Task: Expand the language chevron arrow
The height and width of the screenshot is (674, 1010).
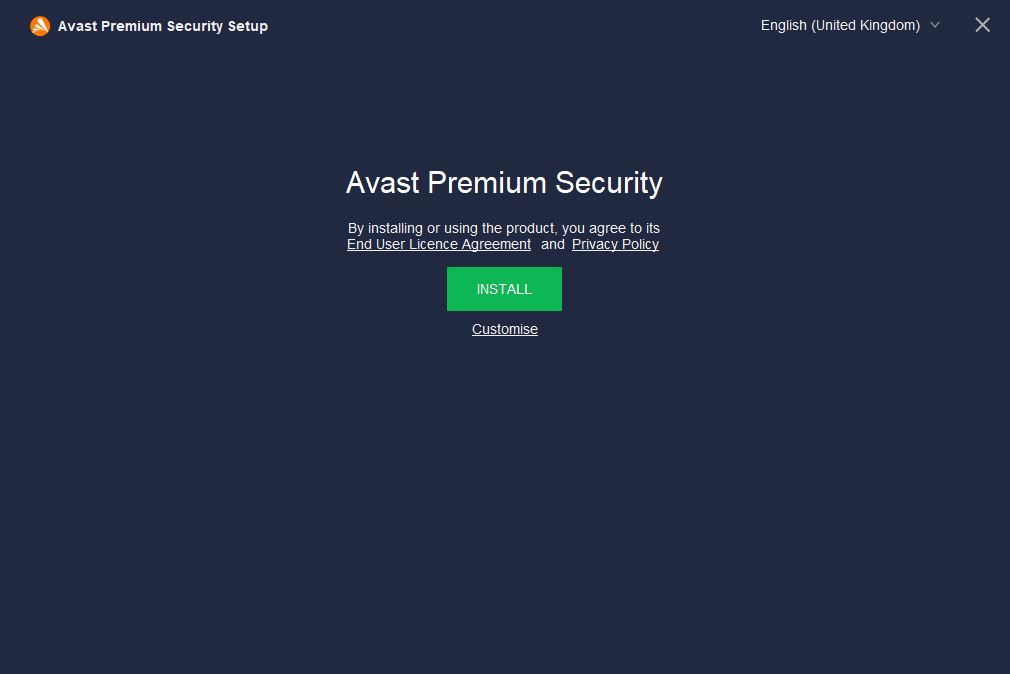Action: [x=935, y=25]
